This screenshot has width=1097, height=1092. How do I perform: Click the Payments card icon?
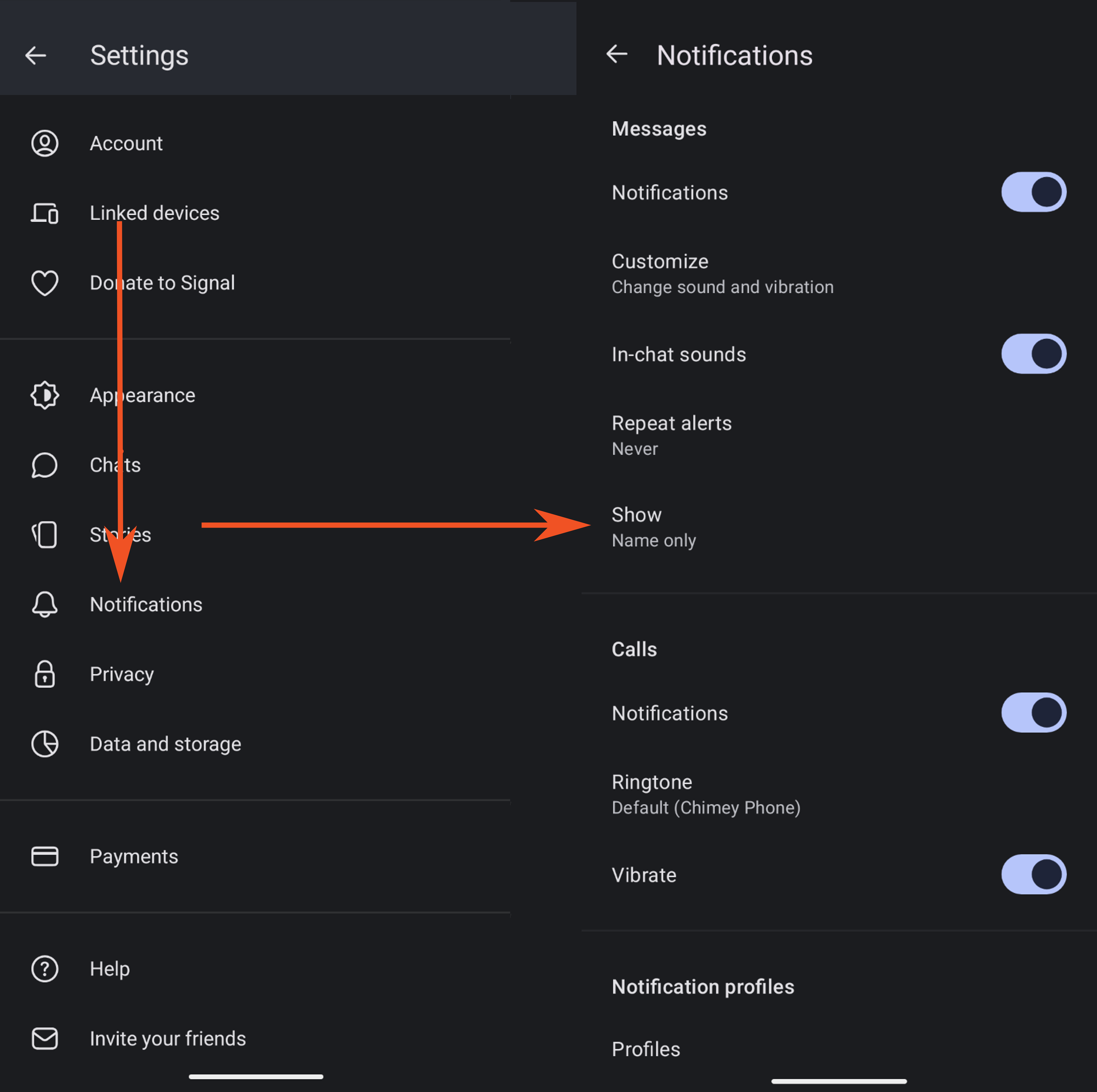click(45, 856)
